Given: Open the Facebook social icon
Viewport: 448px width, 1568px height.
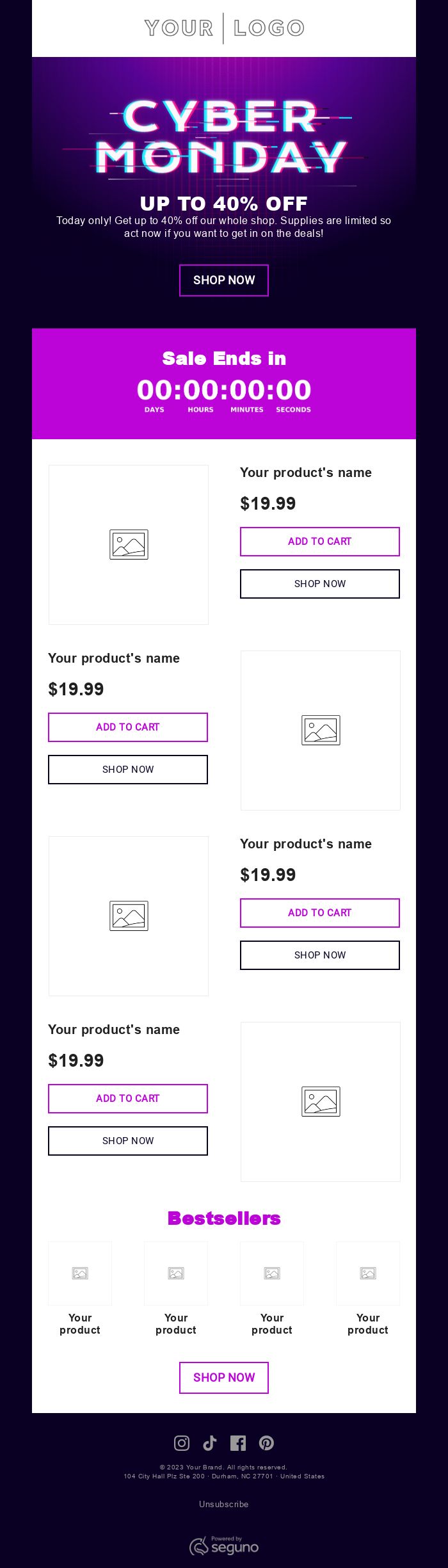Looking at the screenshot, I should 238,1443.
